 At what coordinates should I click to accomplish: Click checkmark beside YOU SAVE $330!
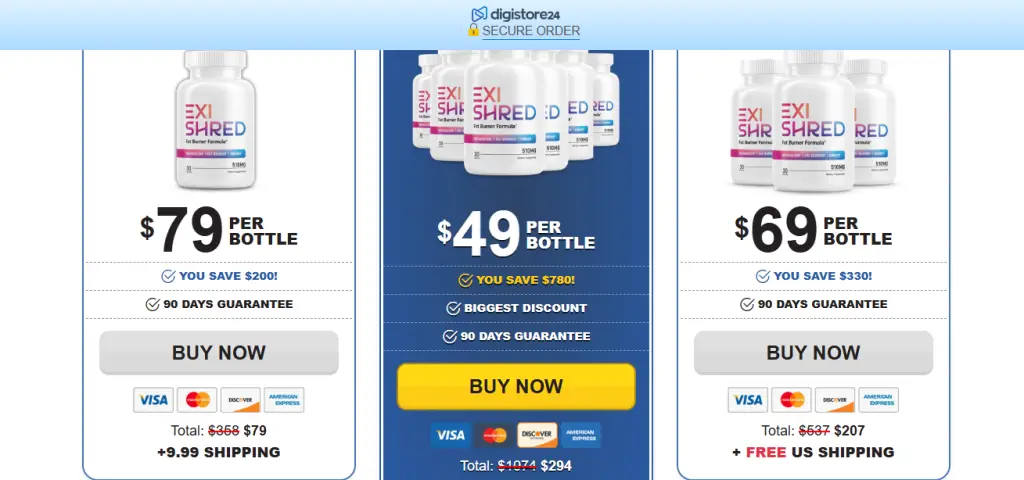(762, 276)
